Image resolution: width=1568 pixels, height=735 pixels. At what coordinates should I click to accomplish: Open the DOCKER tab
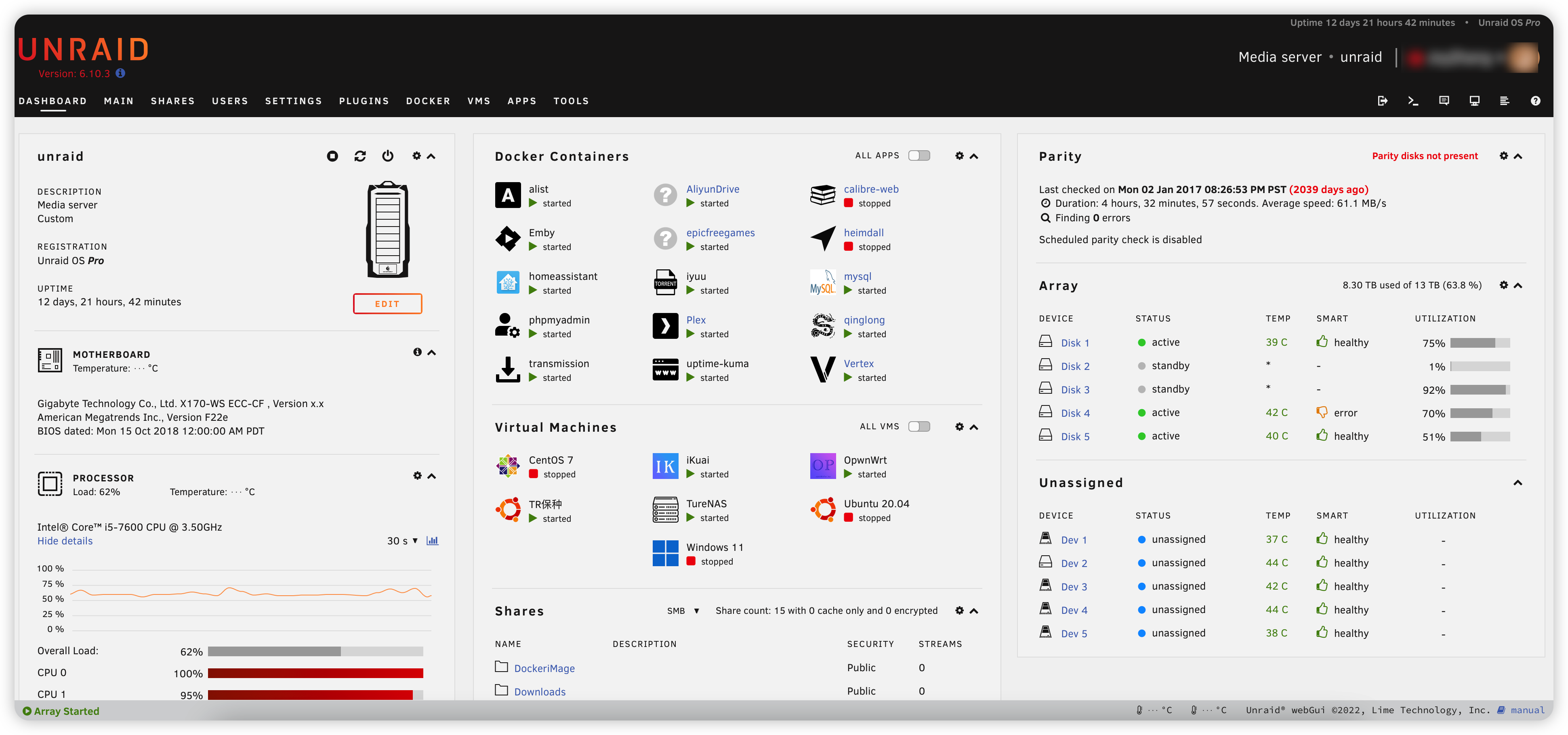pyautogui.click(x=429, y=101)
